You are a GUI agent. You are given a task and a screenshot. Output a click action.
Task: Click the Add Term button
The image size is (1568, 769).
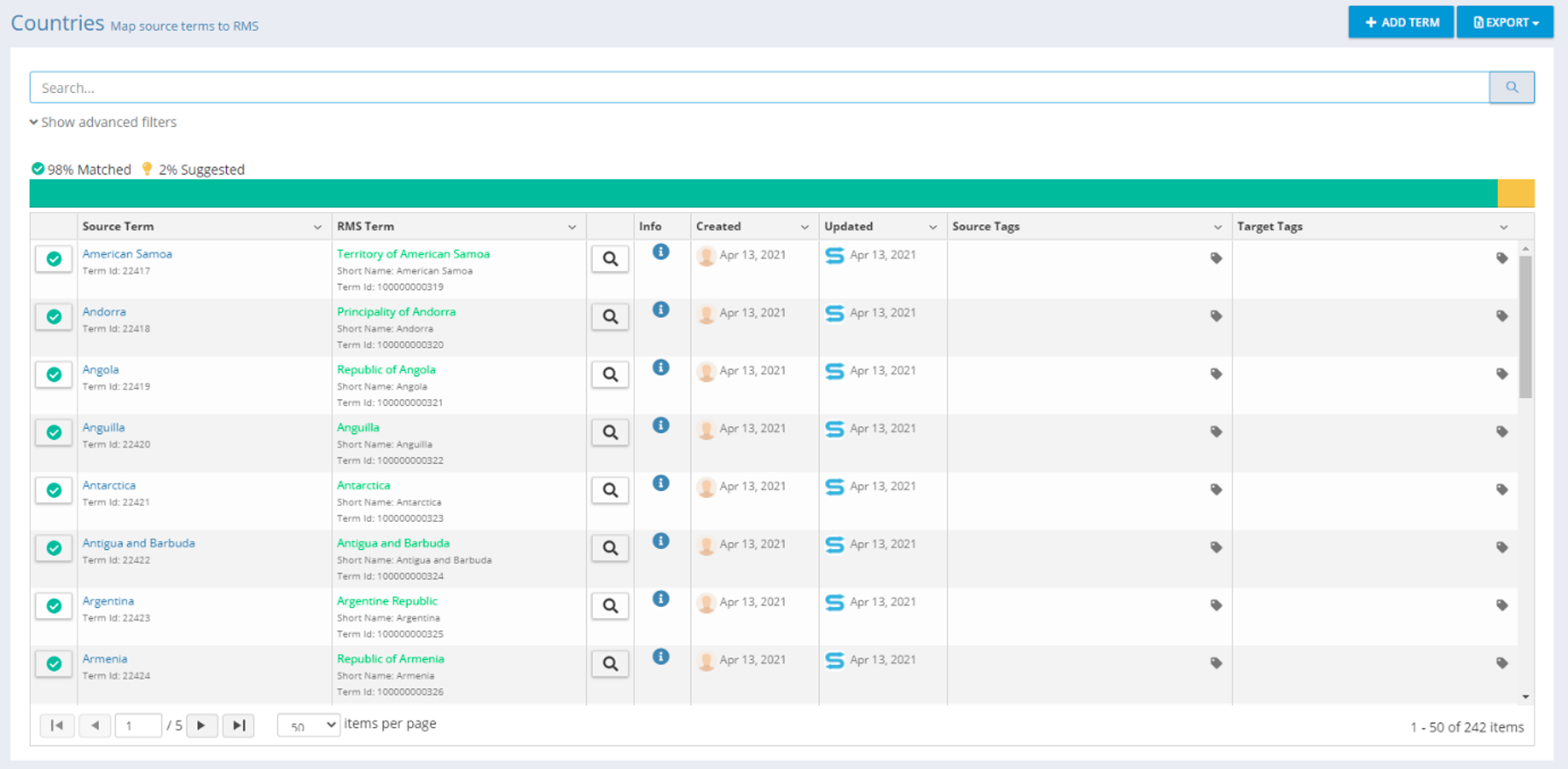tap(1401, 23)
